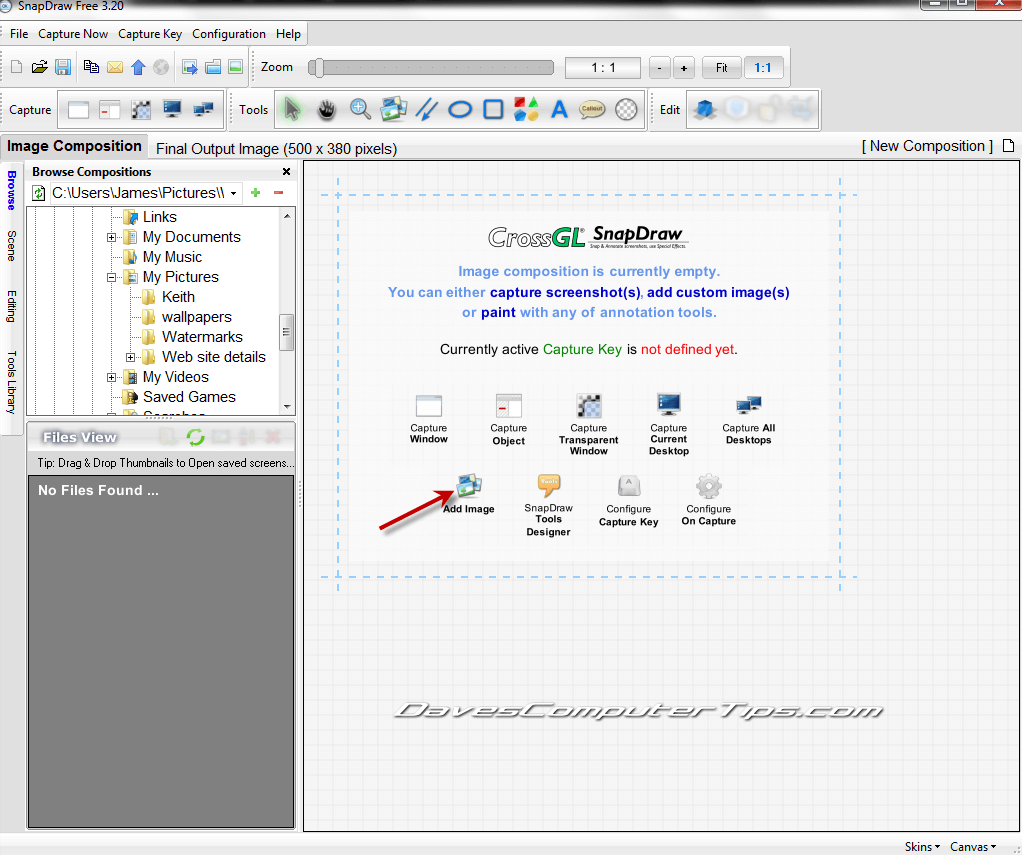
Task: Toggle the Fit zoom button
Action: coord(722,68)
